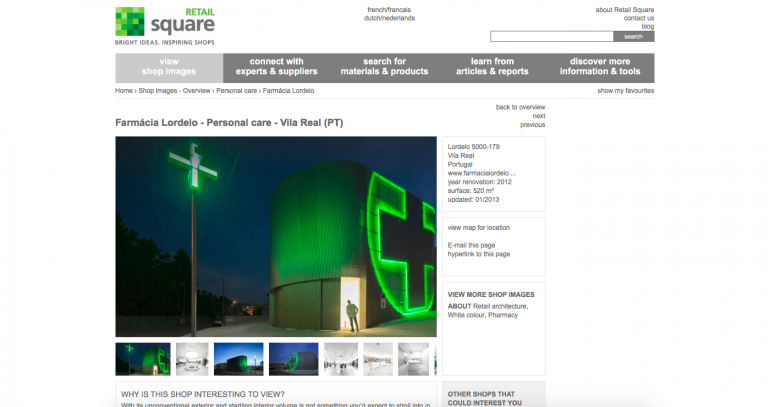Viewport: 770px width, 407px height.
Task: Click the 'updated: 01/2013' text
Action: click(x=473, y=200)
